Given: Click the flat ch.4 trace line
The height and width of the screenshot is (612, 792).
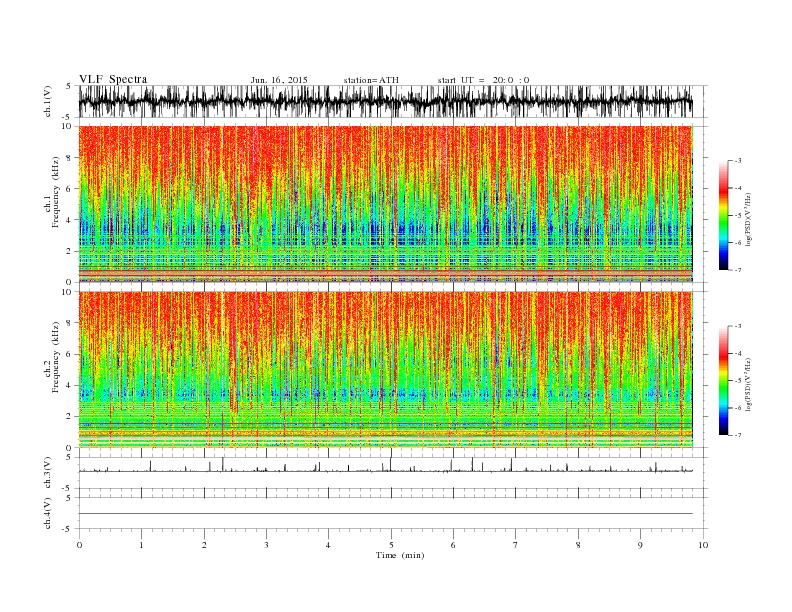Looking at the screenshot, I should pyautogui.click(x=385, y=514).
